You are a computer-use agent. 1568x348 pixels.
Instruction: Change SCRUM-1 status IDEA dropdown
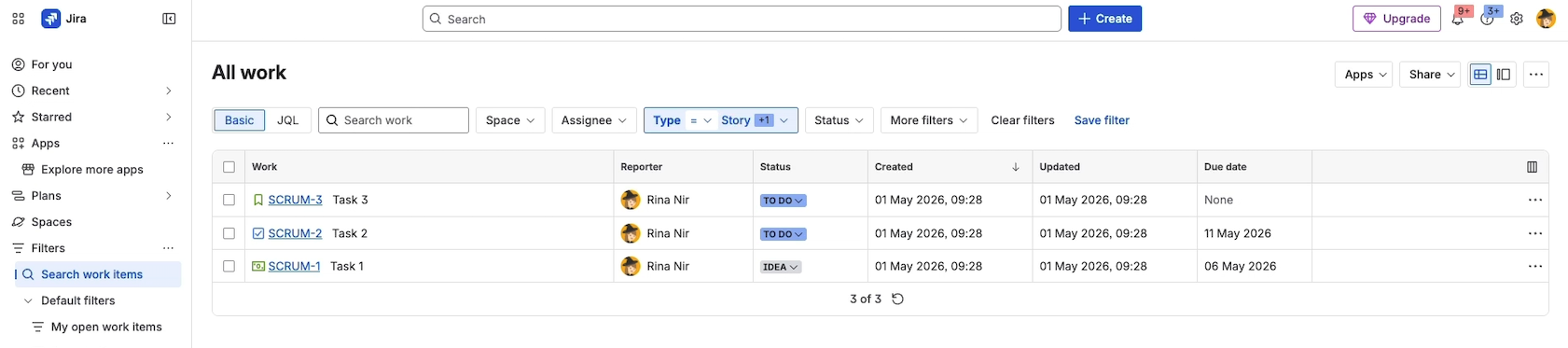click(x=781, y=267)
